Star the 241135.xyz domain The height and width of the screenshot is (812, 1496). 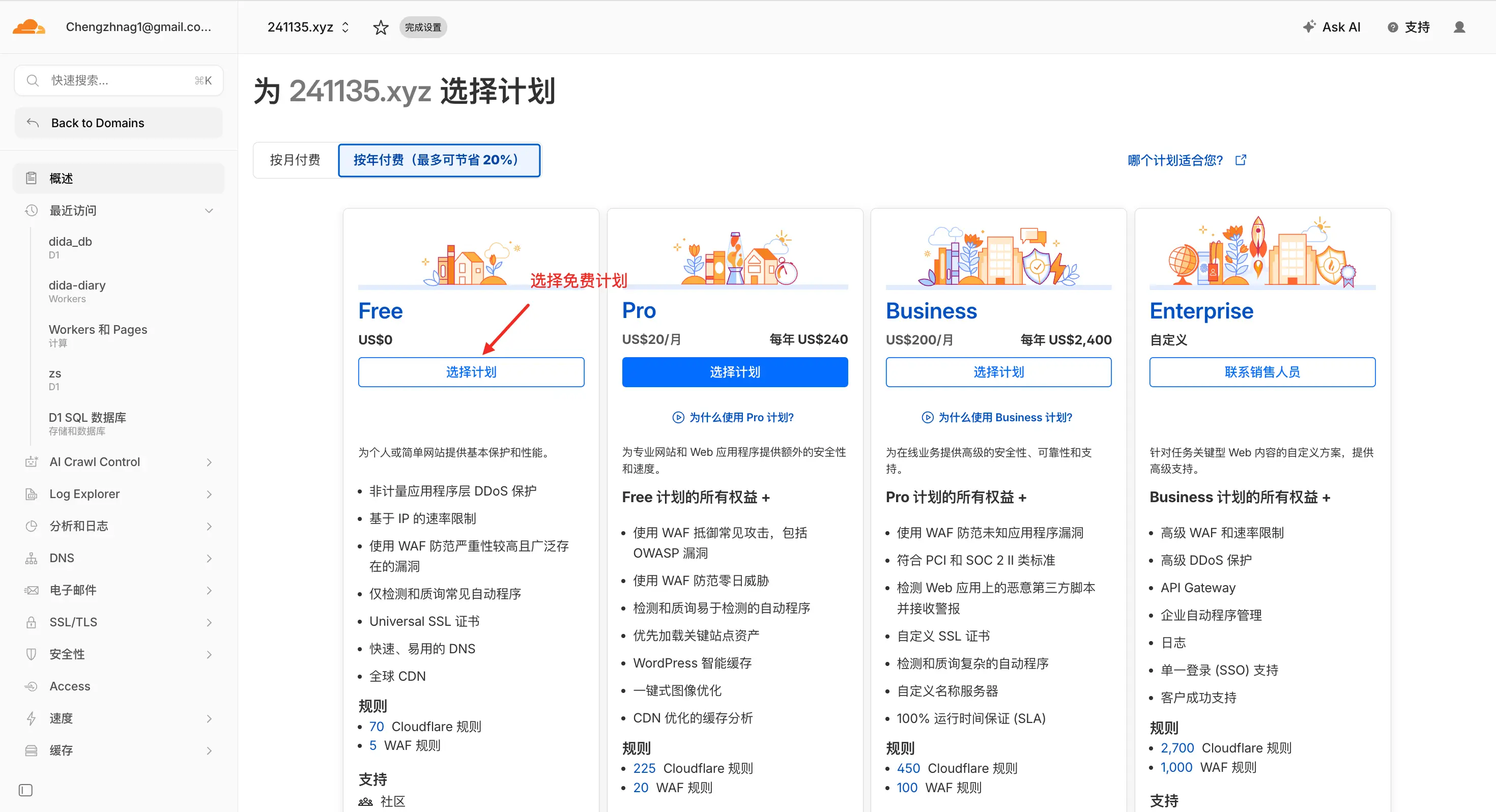381,27
